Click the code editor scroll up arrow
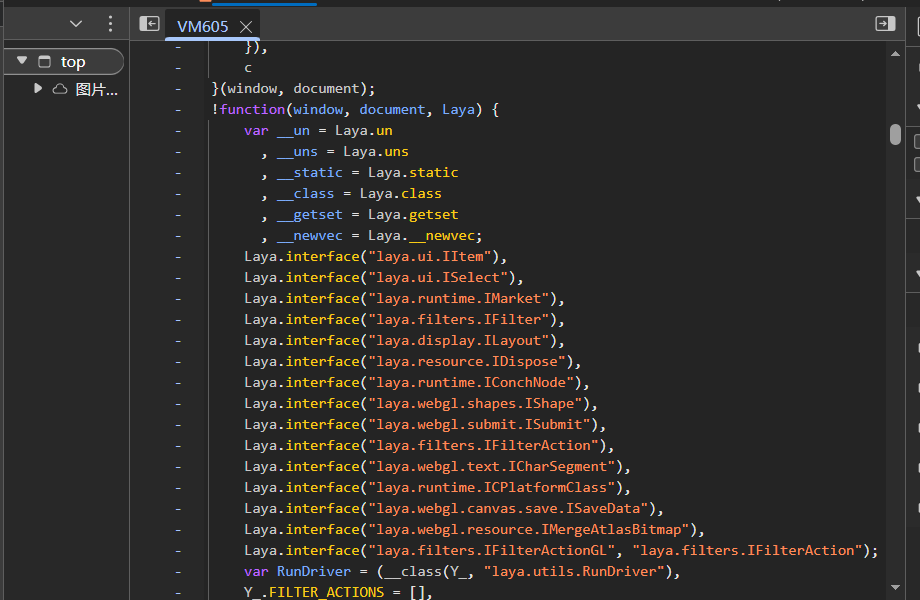The width and height of the screenshot is (920, 600). click(895, 54)
